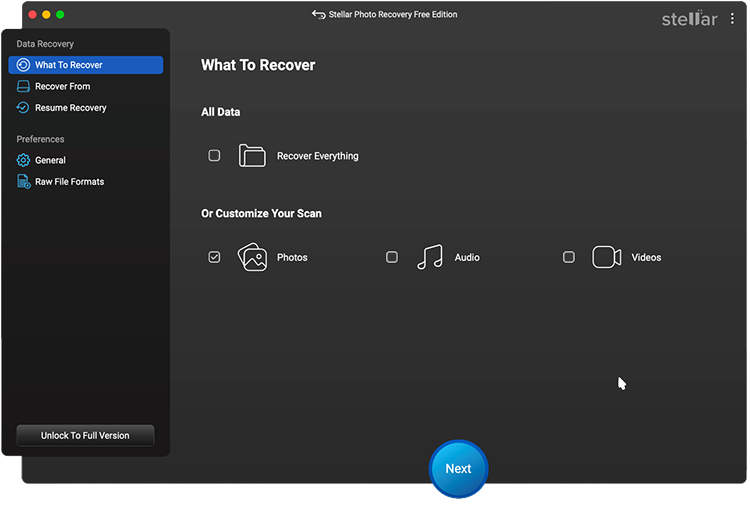Viewport: 750px width, 505px height.
Task: Click the blue Next button
Action: (458, 469)
